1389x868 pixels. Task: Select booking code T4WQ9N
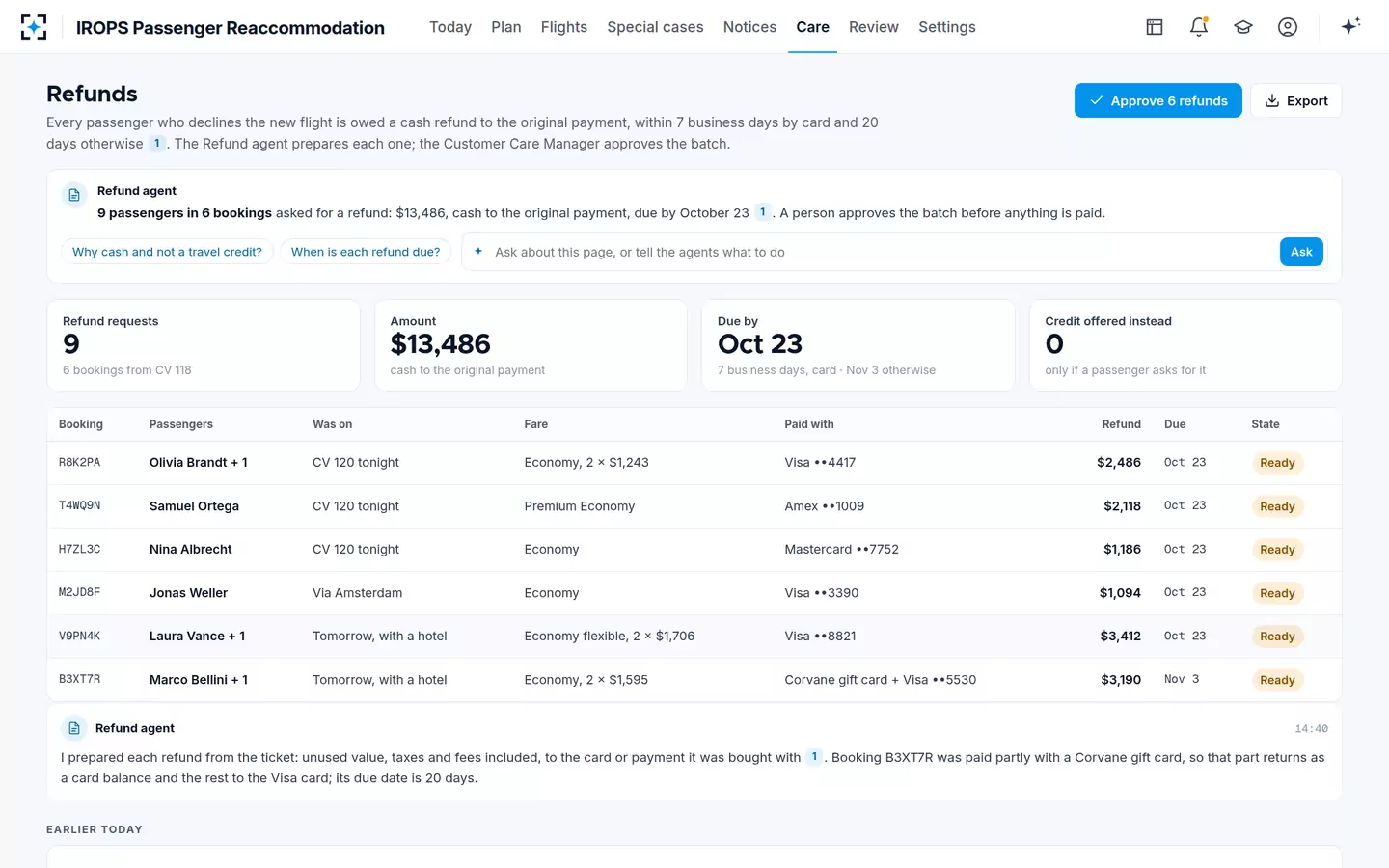[79, 505]
